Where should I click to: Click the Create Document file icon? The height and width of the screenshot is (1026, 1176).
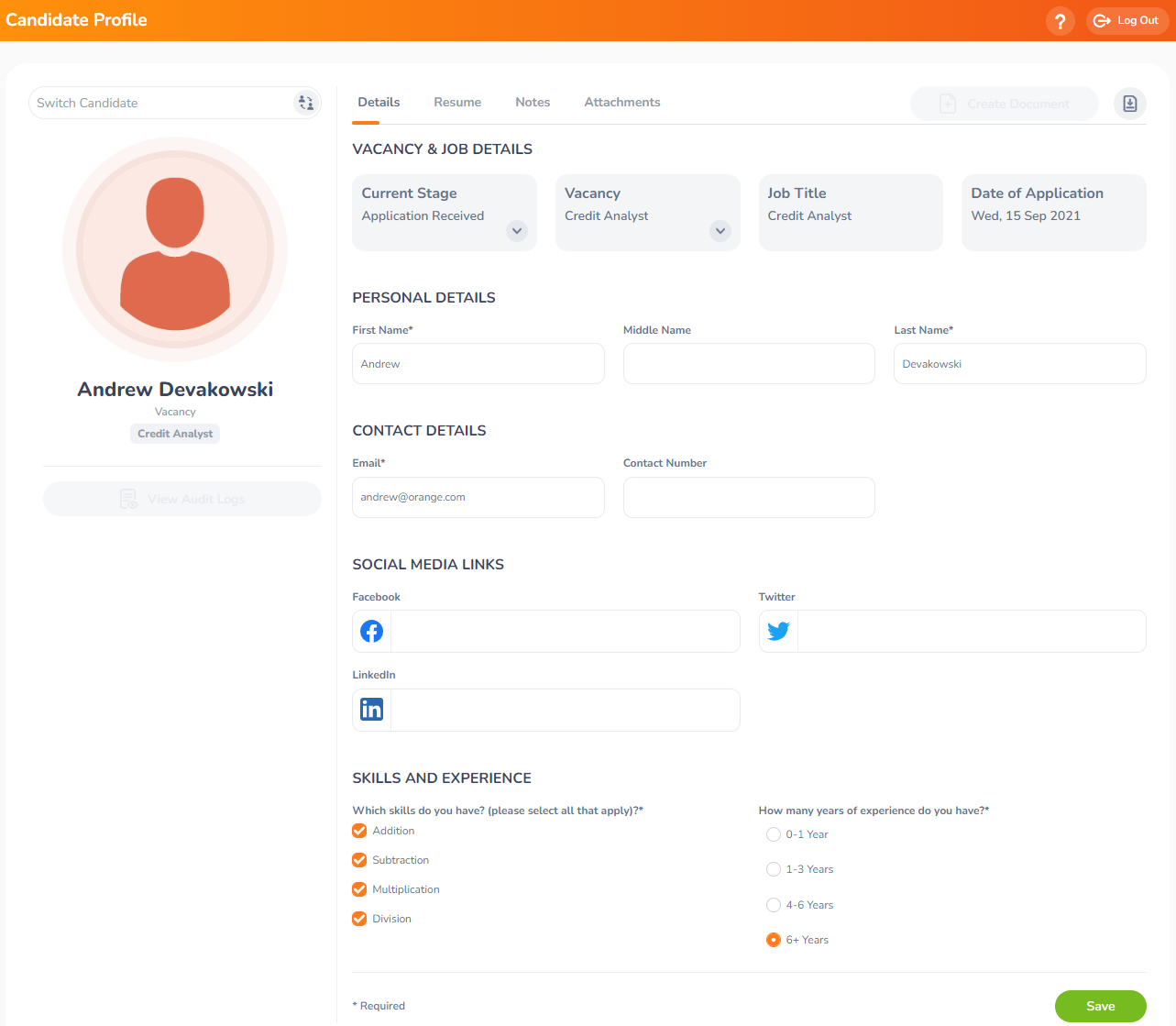click(x=949, y=104)
